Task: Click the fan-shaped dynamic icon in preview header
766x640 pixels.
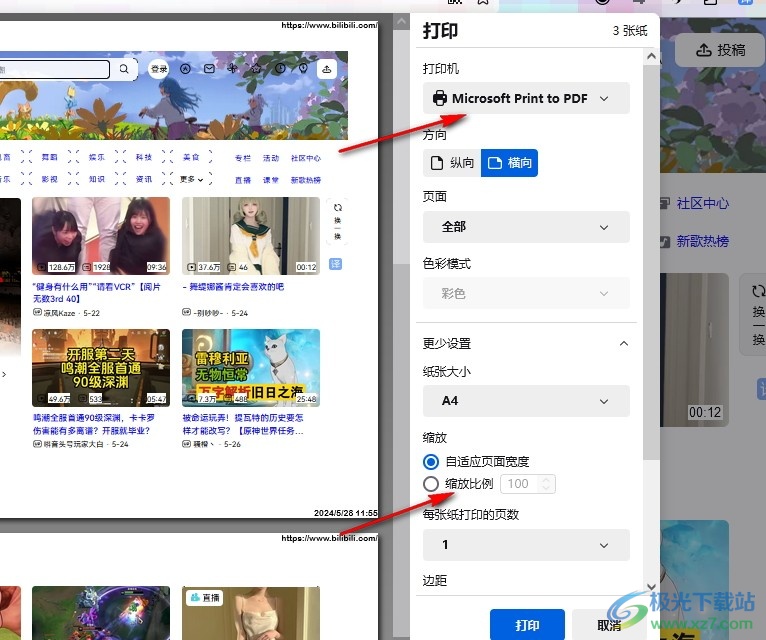Action: 233,68
